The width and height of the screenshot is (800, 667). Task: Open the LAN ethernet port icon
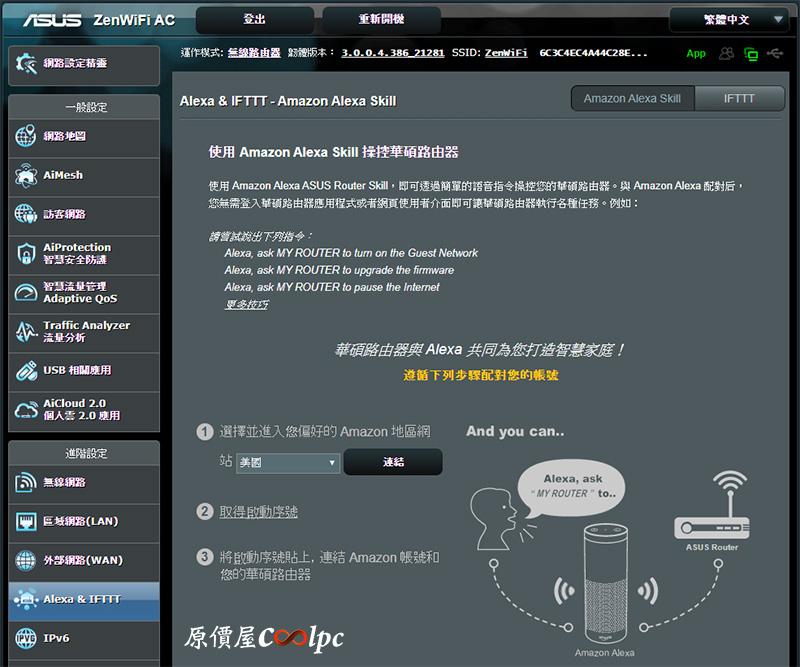[x=26, y=522]
